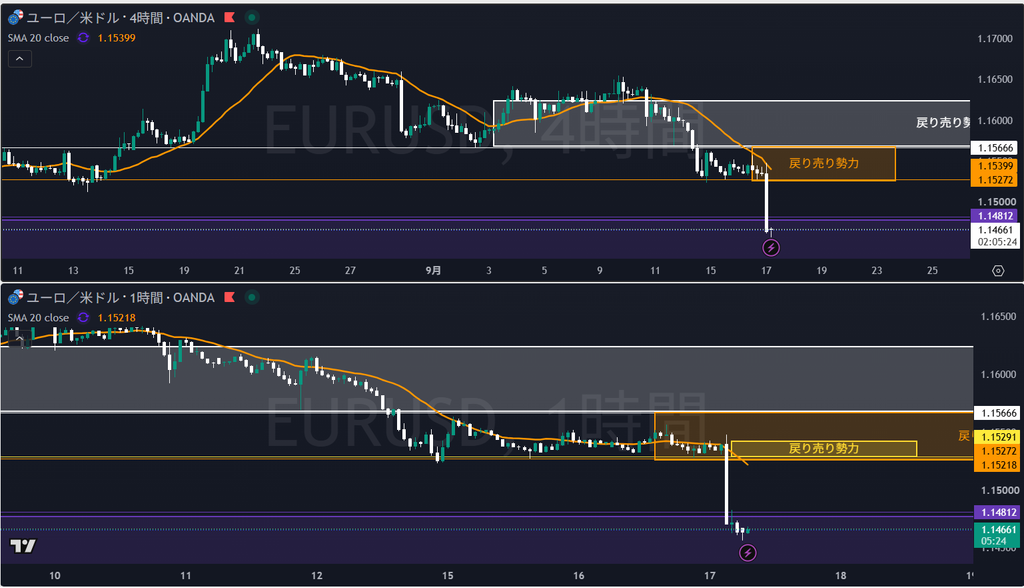Click the ユーロ/米ドル 4時間 chart title
This screenshot has width=1024, height=588.
point(120,18)
